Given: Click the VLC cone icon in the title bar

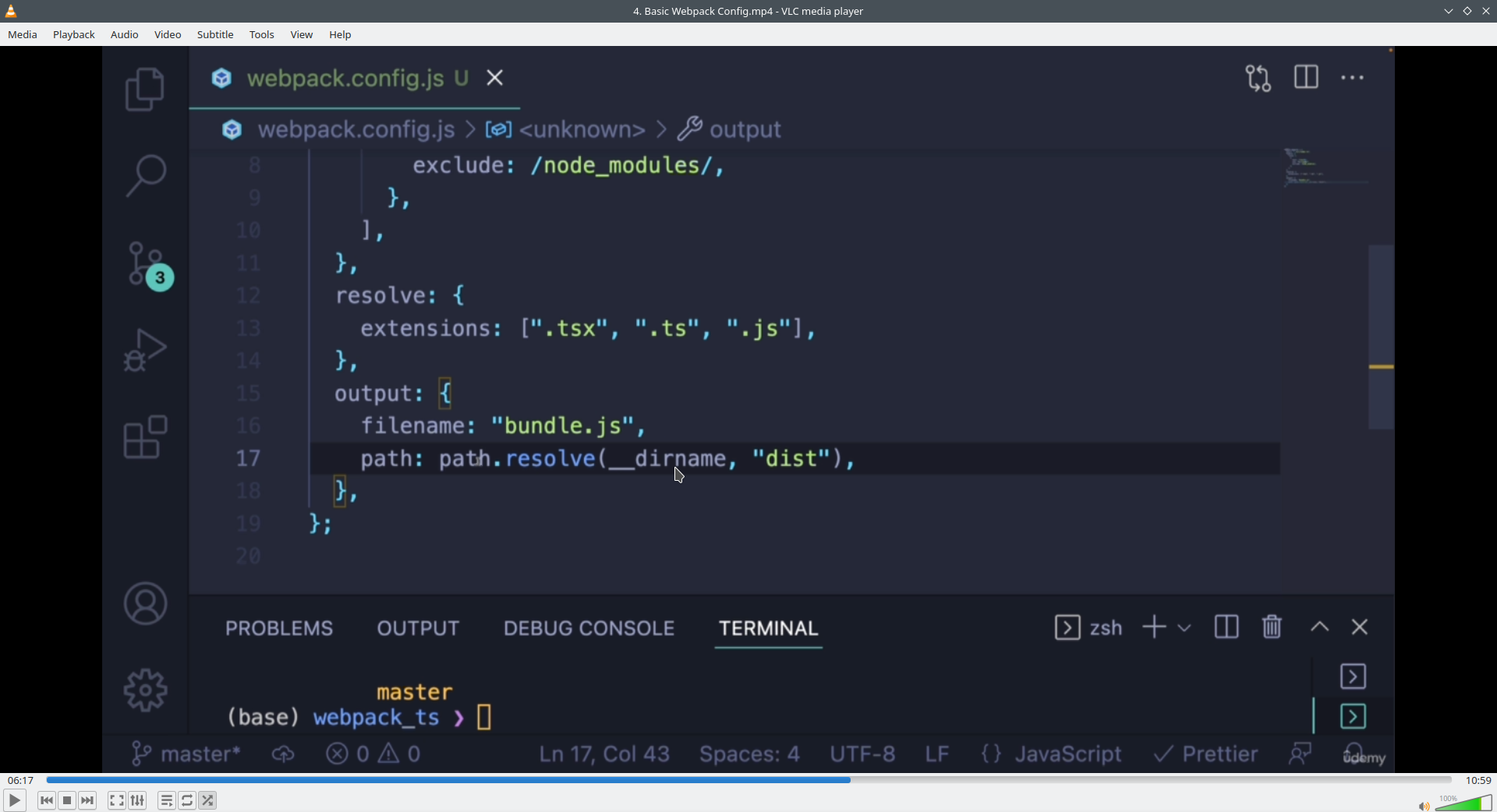Looking at the screenshot, I should 11,11.
